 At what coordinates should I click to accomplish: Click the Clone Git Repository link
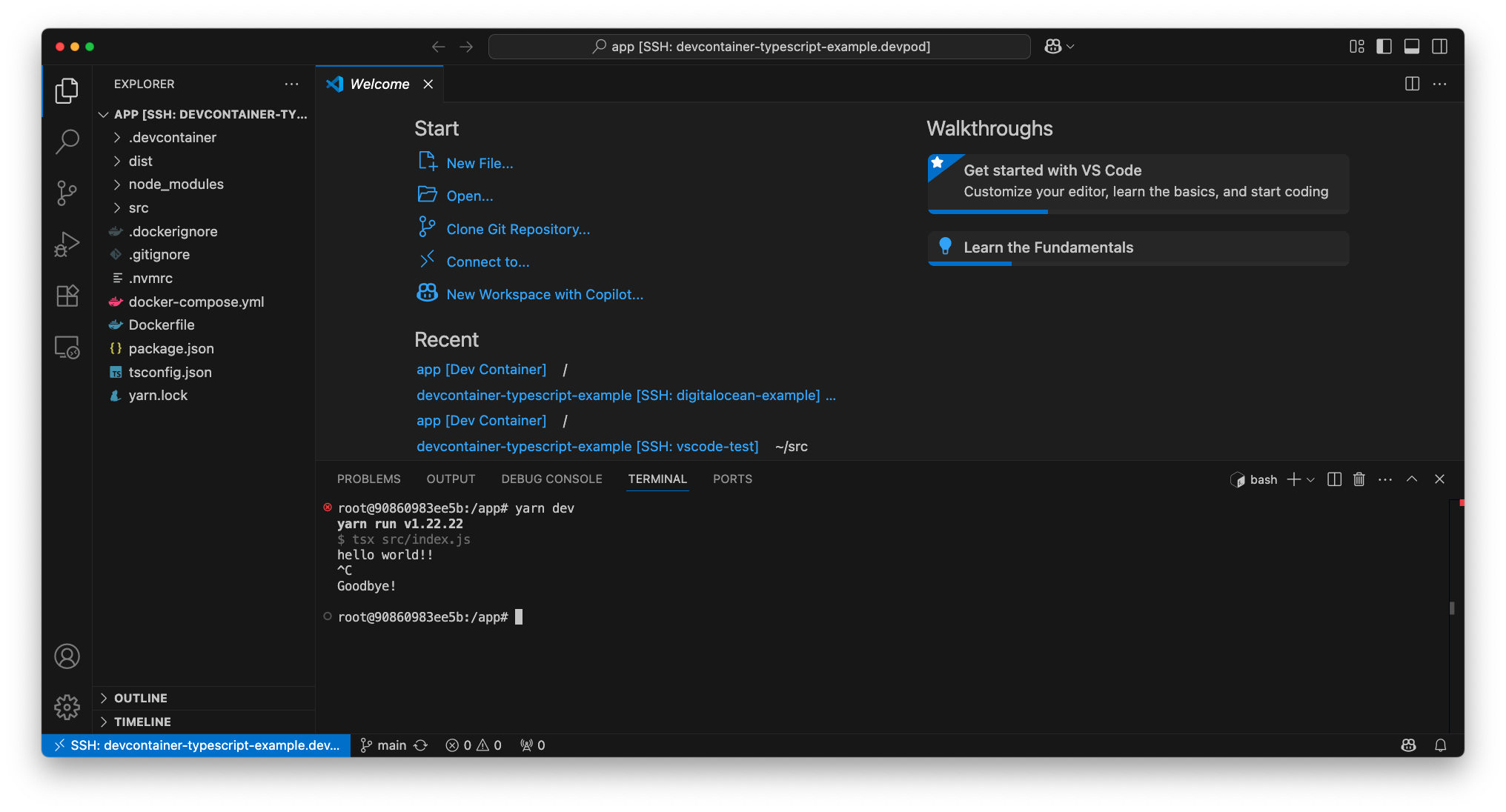coord(518,230)
